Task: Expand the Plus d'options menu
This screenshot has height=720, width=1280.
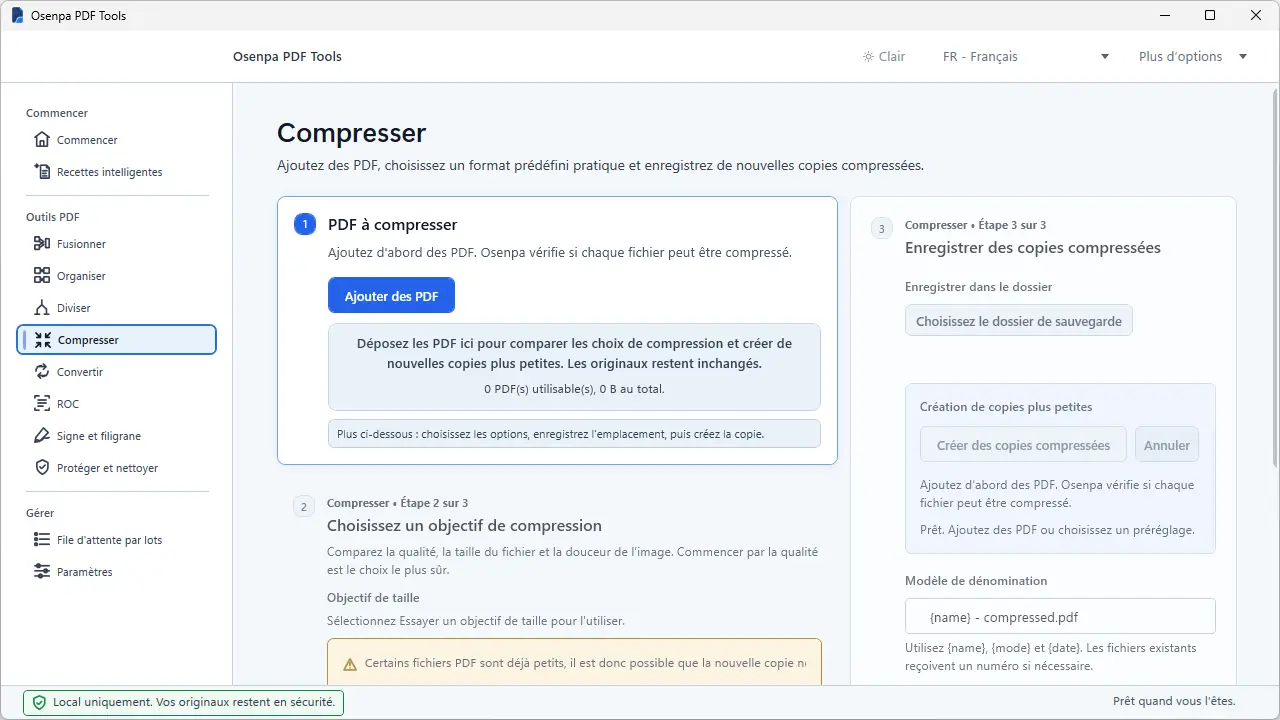Action: pyautogui.click(x=1193, y=57)
